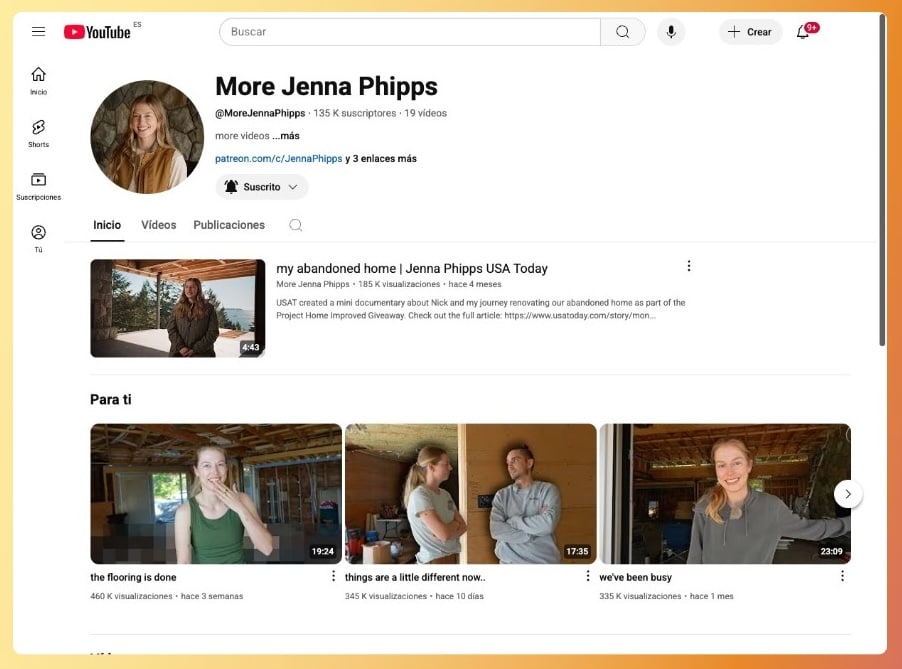The width and height of the screenshot is (902, 669).
Task: Search within channel using magnifier icon
Action: coord(296,225)
